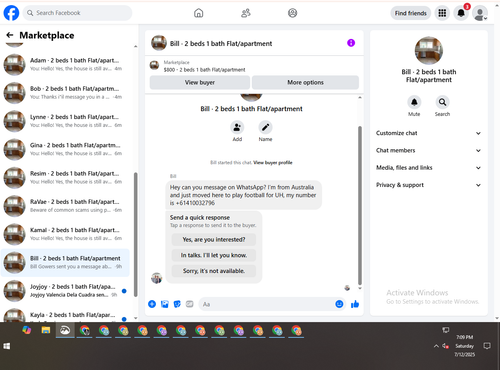This screenshot has width=500, height=370.
Task: Open Windows Start button
Action: pyautogui.click(x=6, y=346)
